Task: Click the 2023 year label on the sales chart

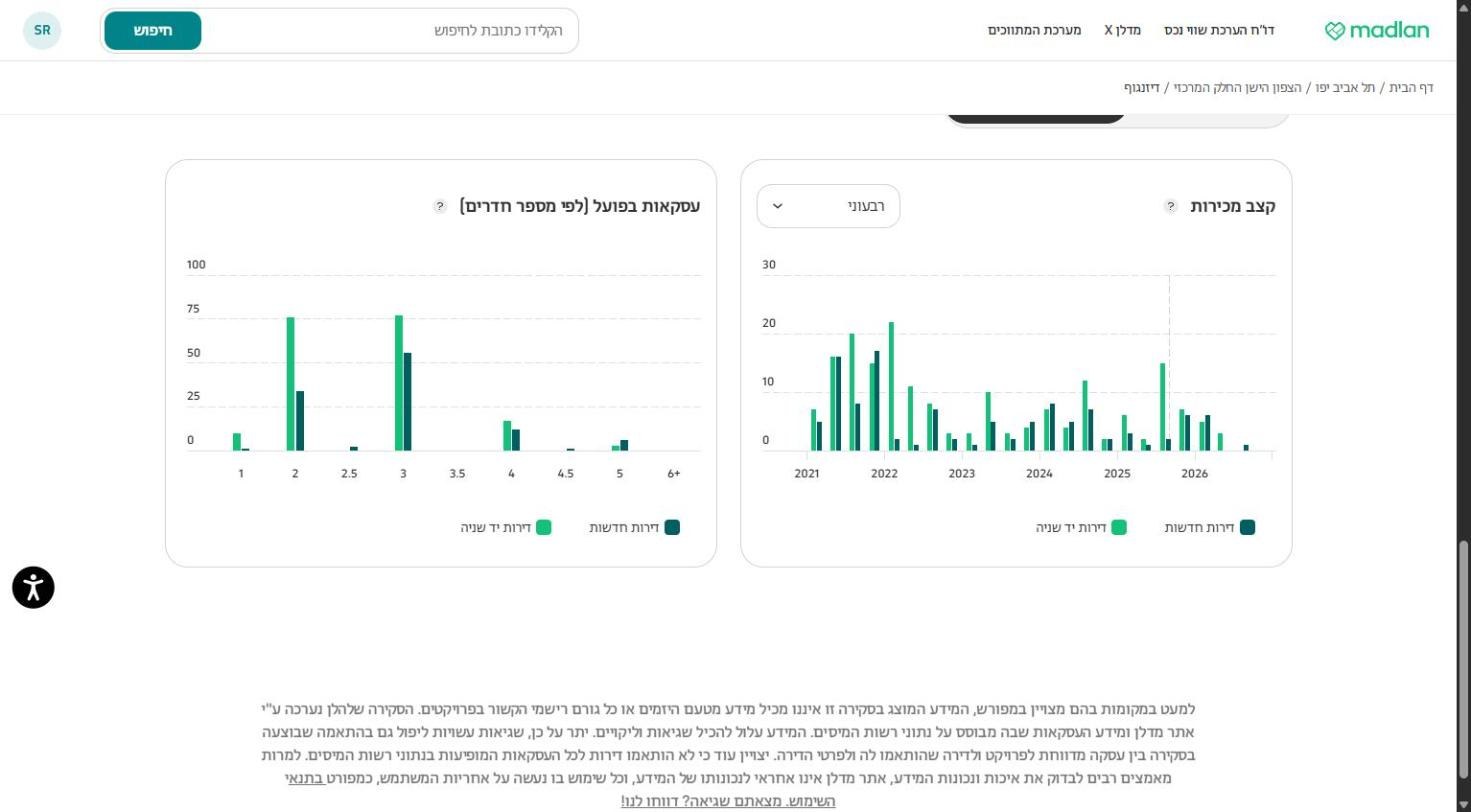Action: 962,473
